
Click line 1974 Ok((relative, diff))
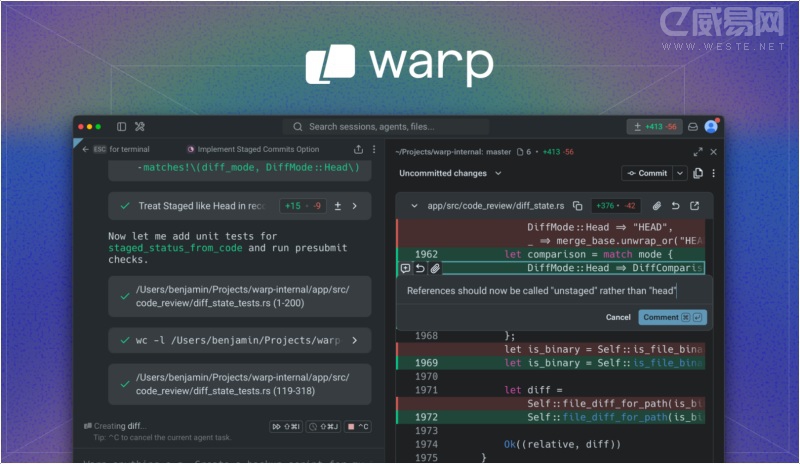tap(562, 444)
